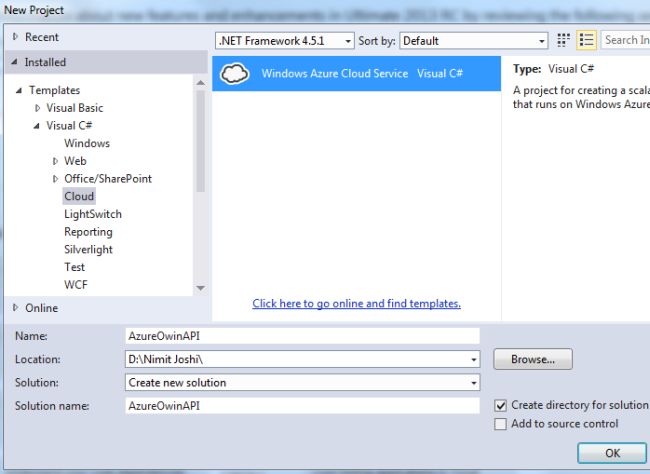Open the Location path dropdown

(473, 360)
